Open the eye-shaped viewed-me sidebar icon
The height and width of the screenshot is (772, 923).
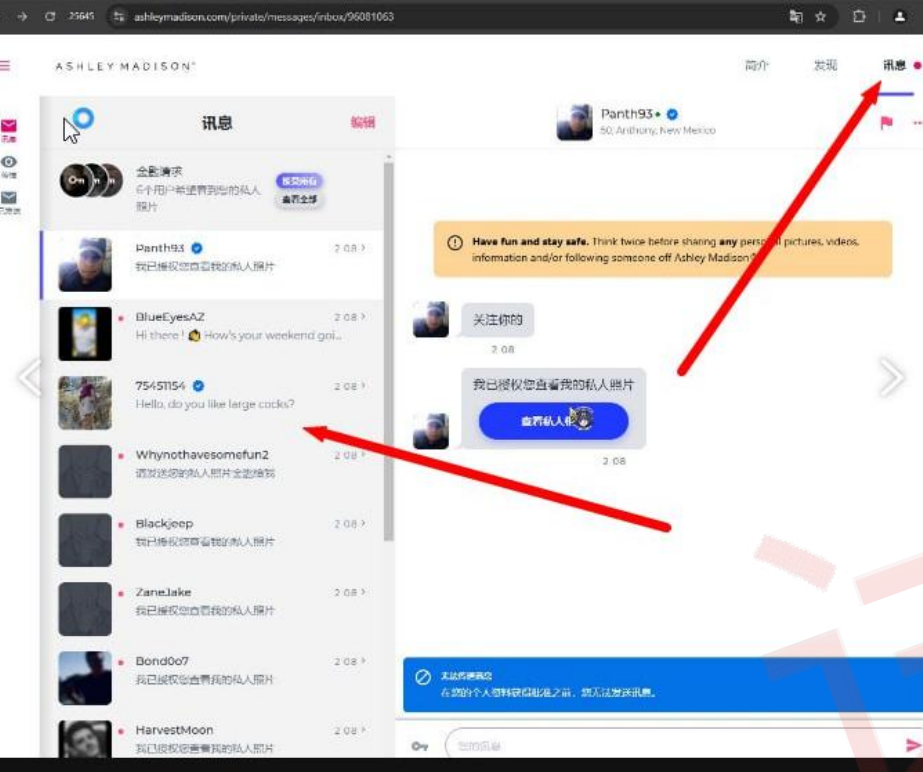(8, 164)
